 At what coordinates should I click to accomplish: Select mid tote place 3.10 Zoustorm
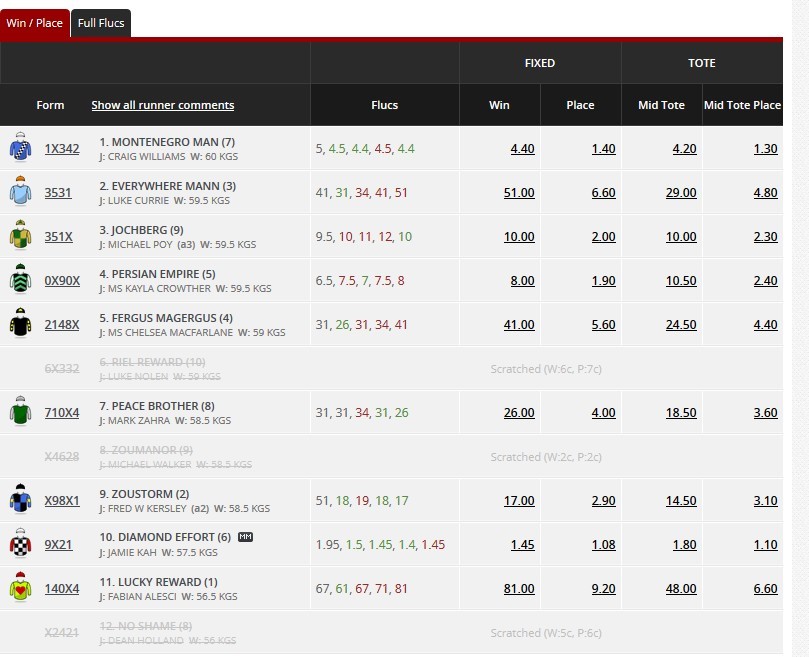[765, 501]
